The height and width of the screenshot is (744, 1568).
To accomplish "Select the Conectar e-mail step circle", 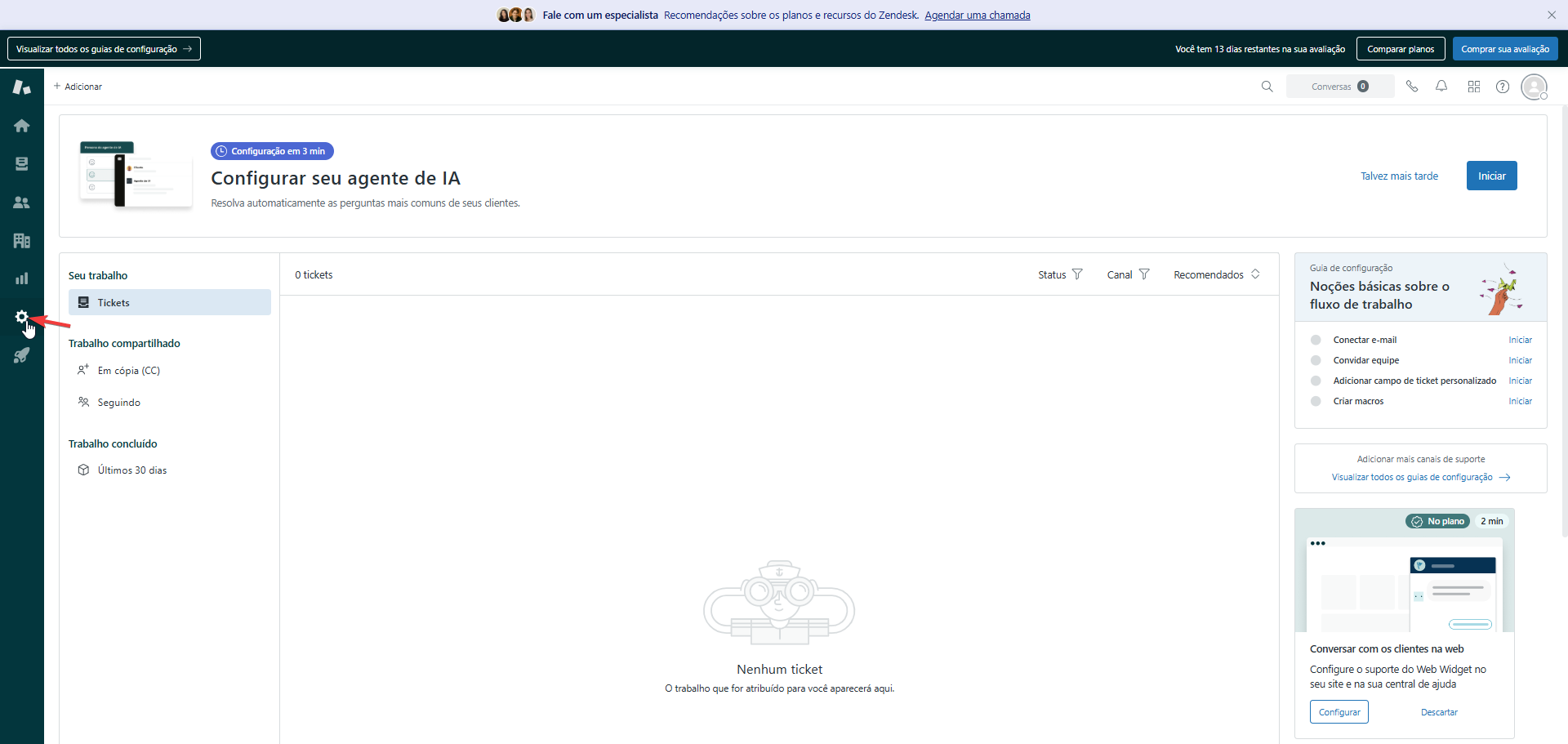I will 1316,340.
